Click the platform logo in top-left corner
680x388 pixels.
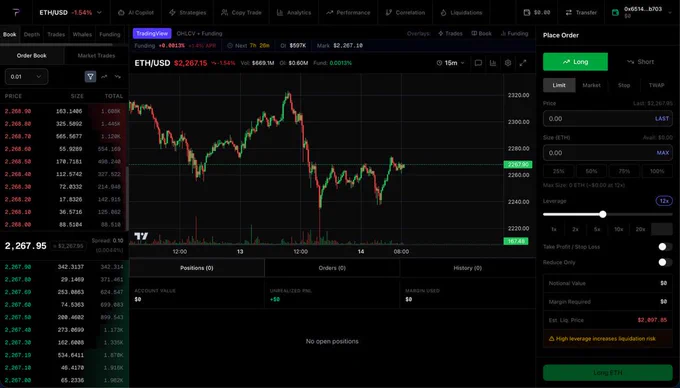[16, 13]
